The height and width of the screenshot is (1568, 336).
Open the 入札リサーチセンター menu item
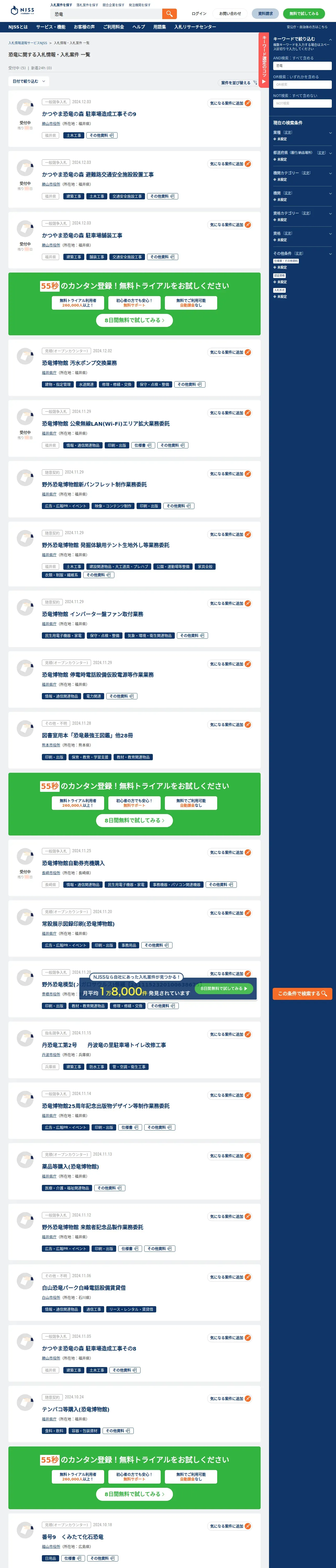[195, 27]
